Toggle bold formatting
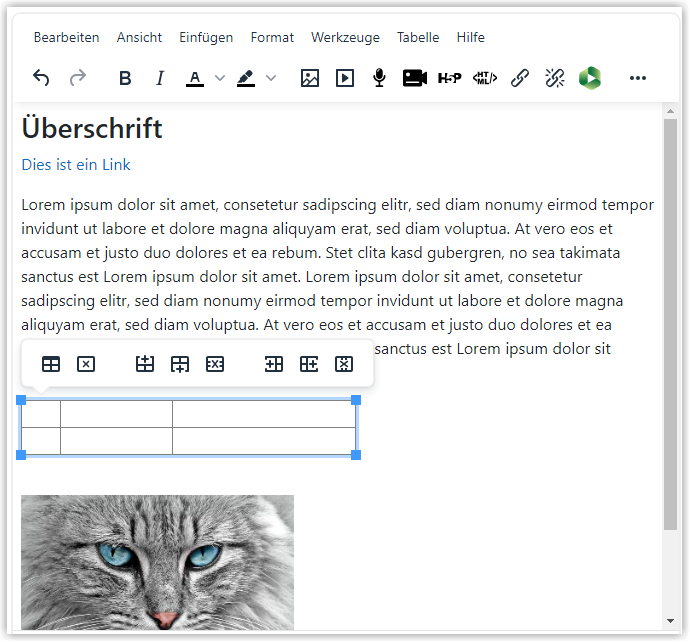 125,78
